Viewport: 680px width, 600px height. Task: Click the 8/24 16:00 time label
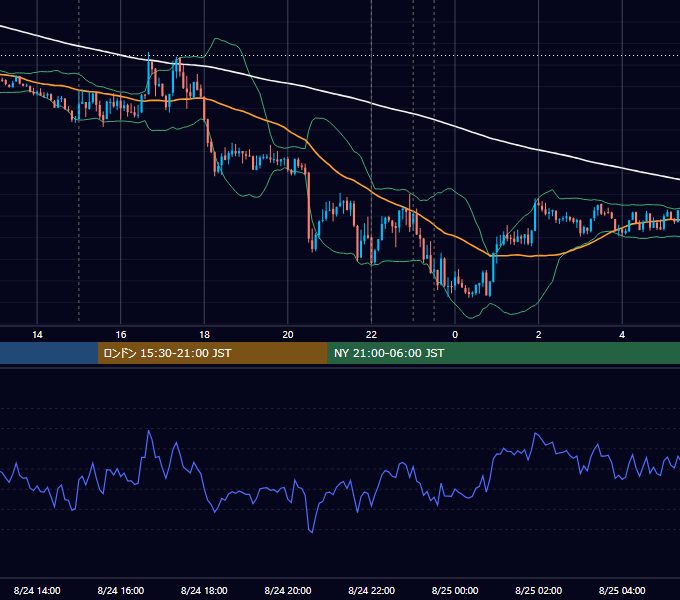[x=121, y=590]
